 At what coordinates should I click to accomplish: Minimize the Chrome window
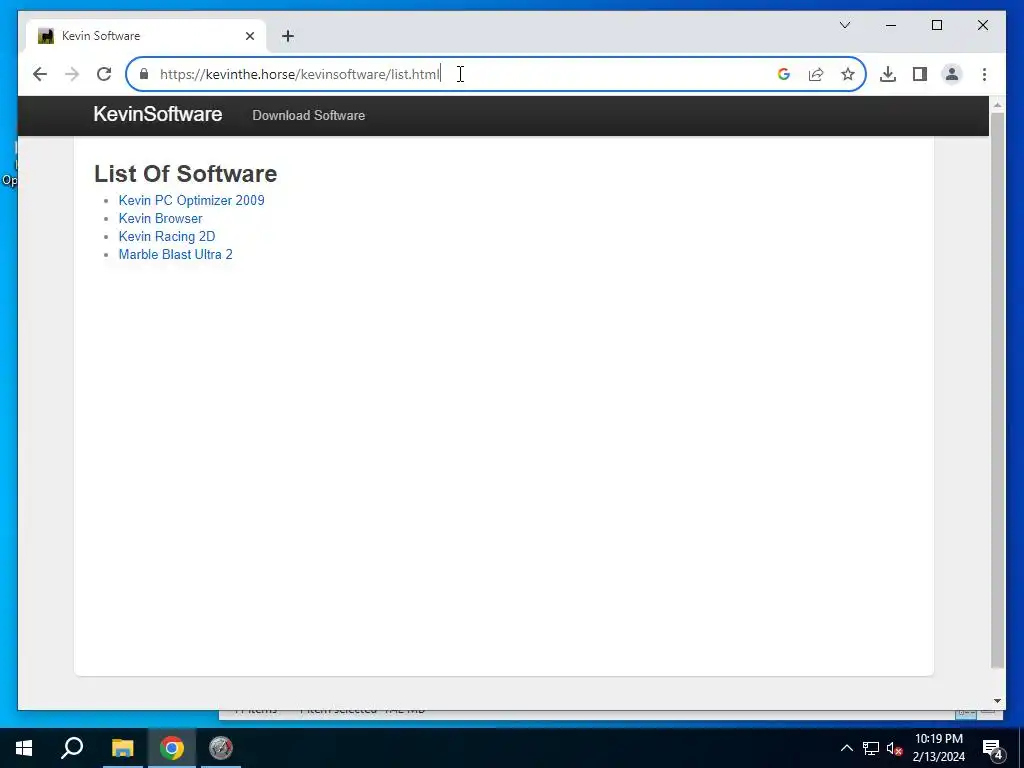pyautogui.click(x=891, y=25)
